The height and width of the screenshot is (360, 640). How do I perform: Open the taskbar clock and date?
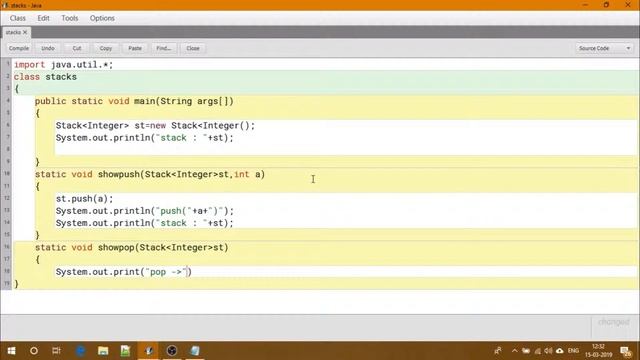tap(598, 351)
